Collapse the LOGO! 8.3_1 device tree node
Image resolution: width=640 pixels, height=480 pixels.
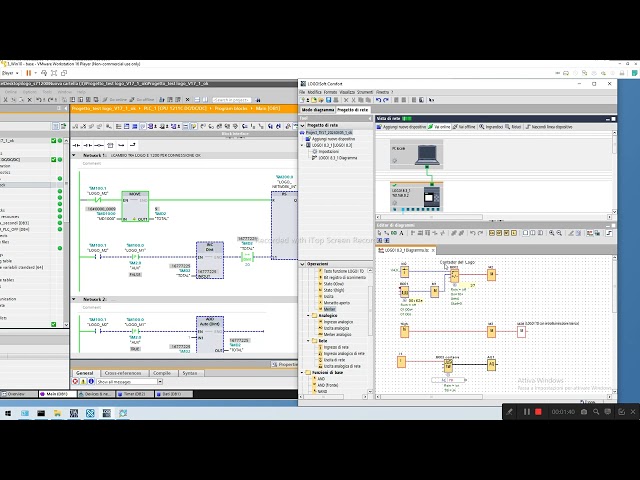302,145
